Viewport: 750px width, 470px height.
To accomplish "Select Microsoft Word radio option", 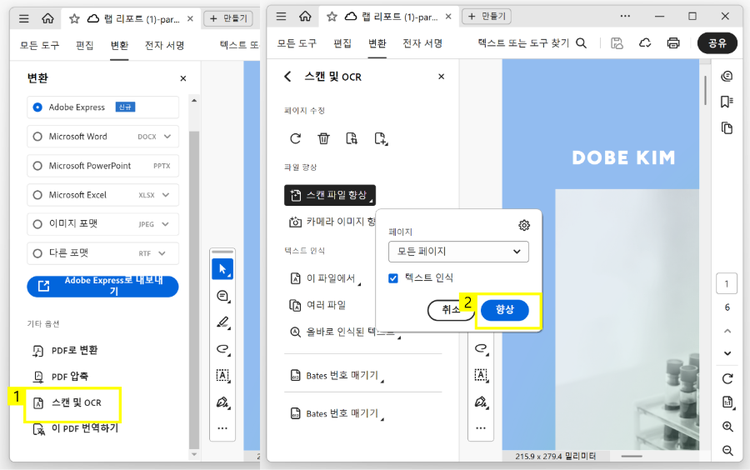I will (37, 136).
